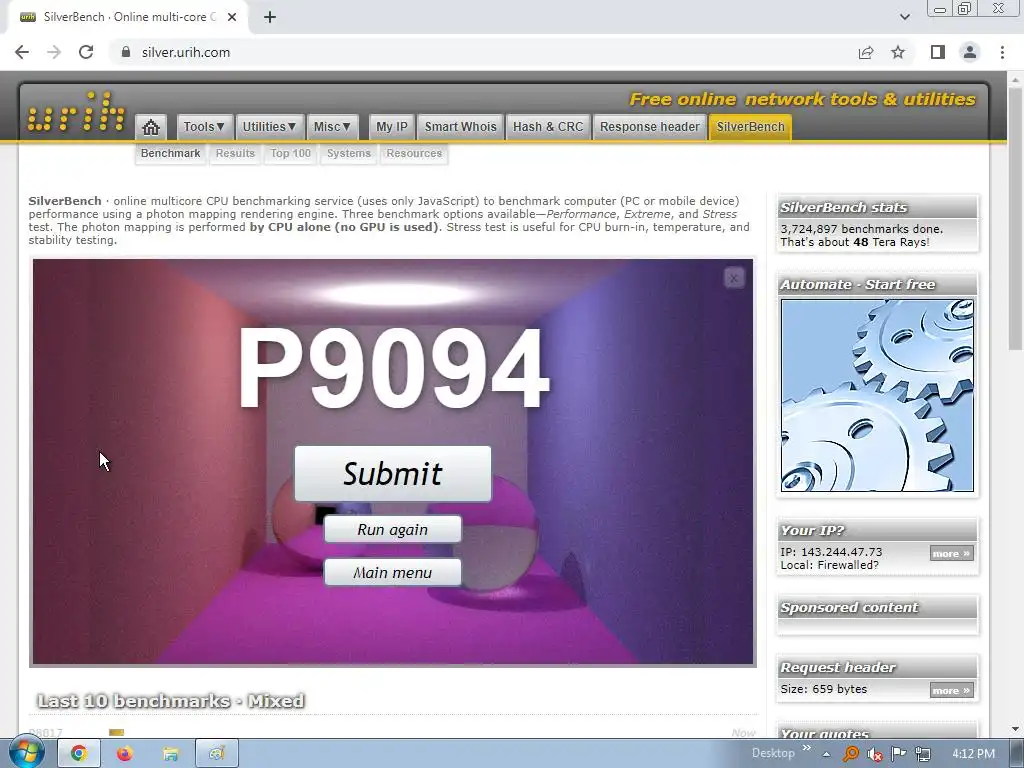Bookmark this page with the star
The image size is (1024, 768).
pos(898,52)
